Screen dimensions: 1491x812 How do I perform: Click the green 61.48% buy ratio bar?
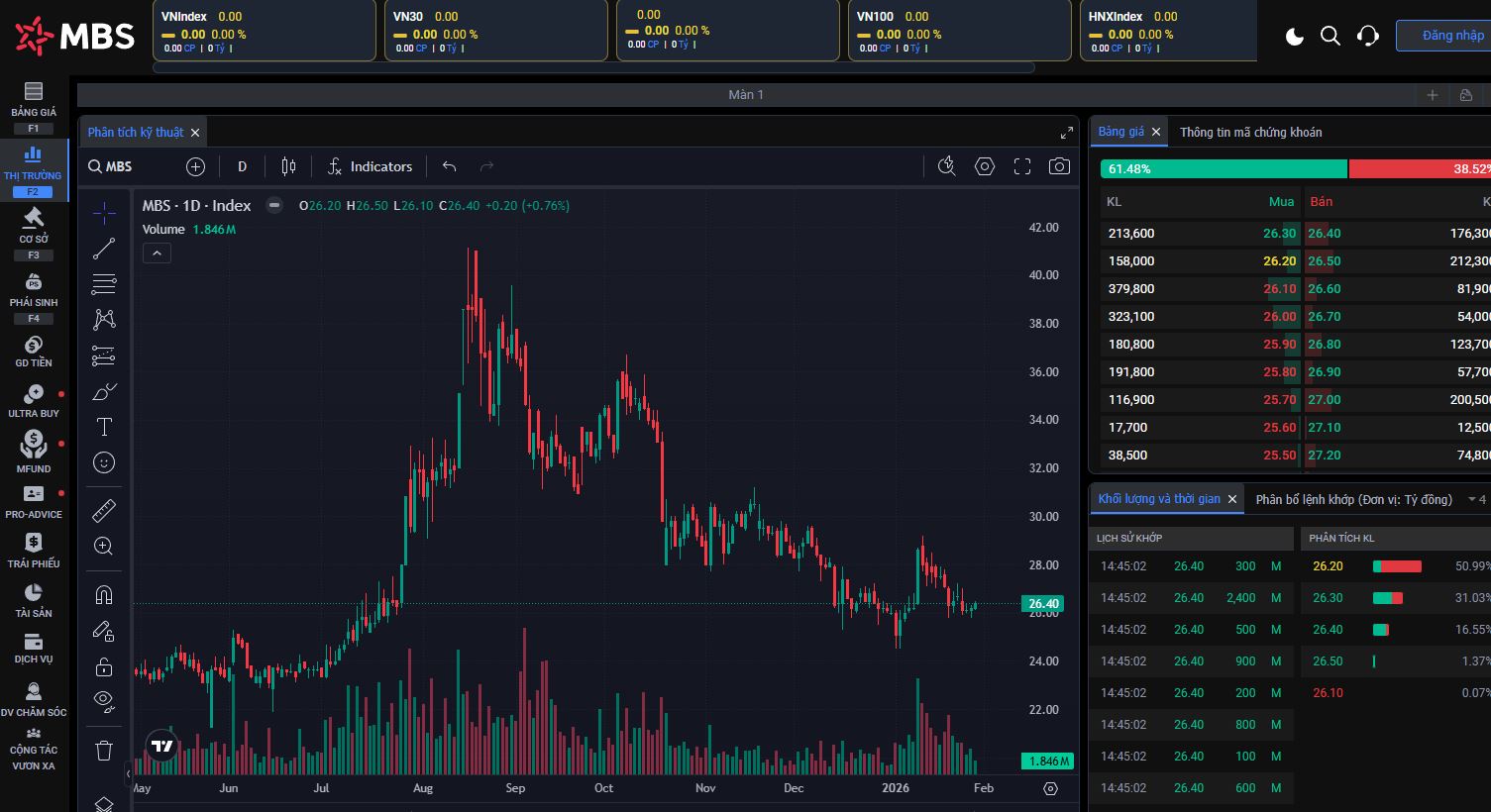[x=1224, y=169]
